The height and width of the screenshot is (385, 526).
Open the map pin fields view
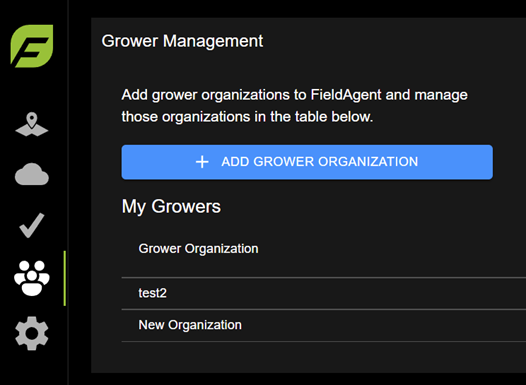coord(32,124)
